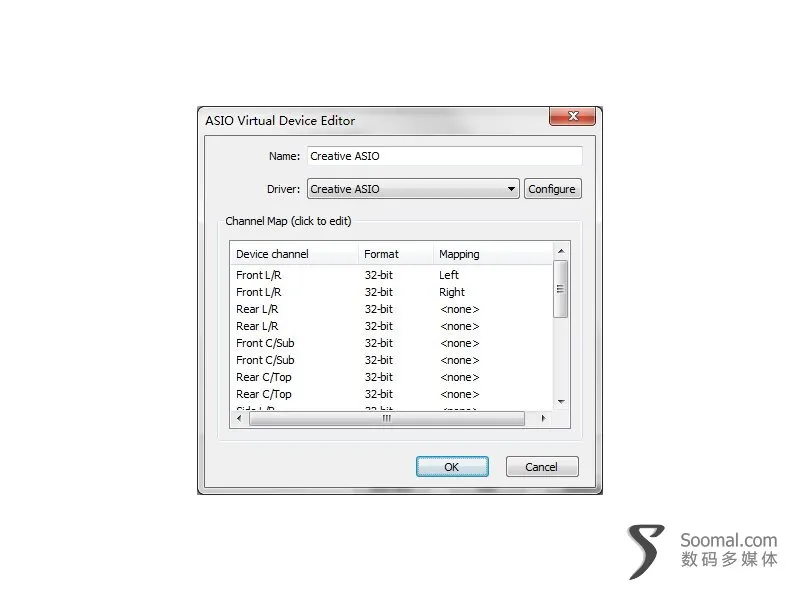Click the horizontal scrollbar thumb
Screen dimensions: 800x600
(387, 418)
